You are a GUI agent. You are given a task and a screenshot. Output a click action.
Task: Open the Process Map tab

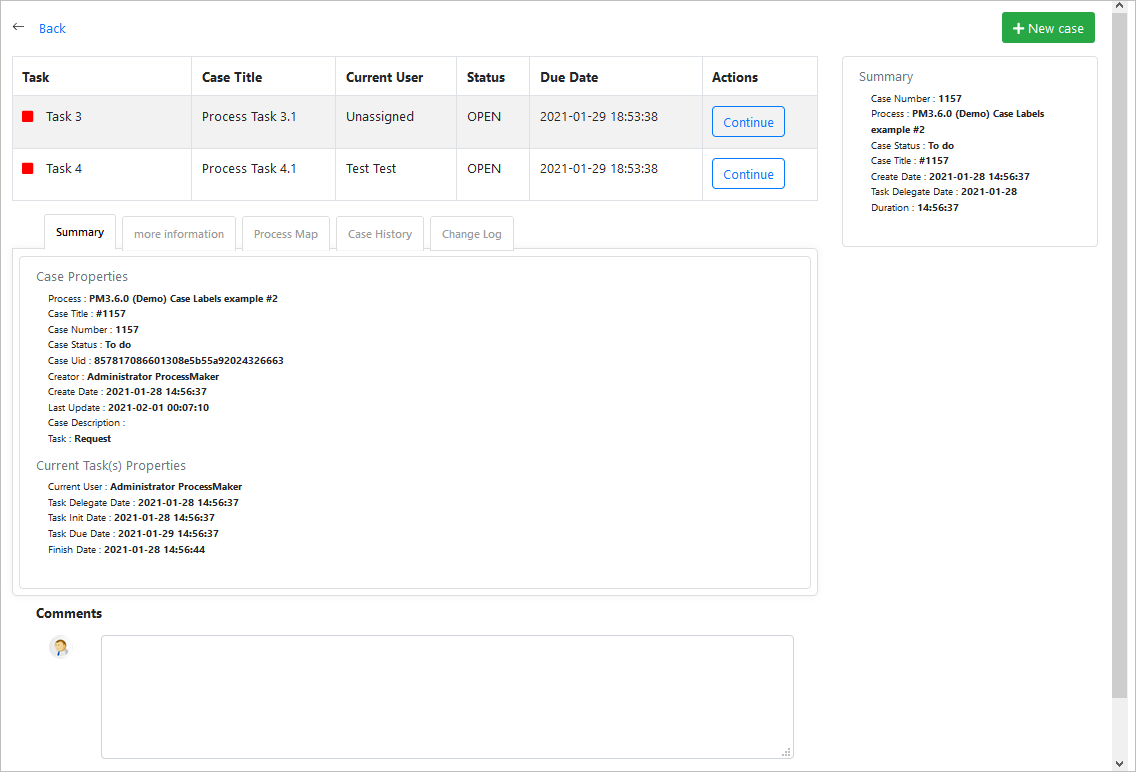[x=286, y=234]
